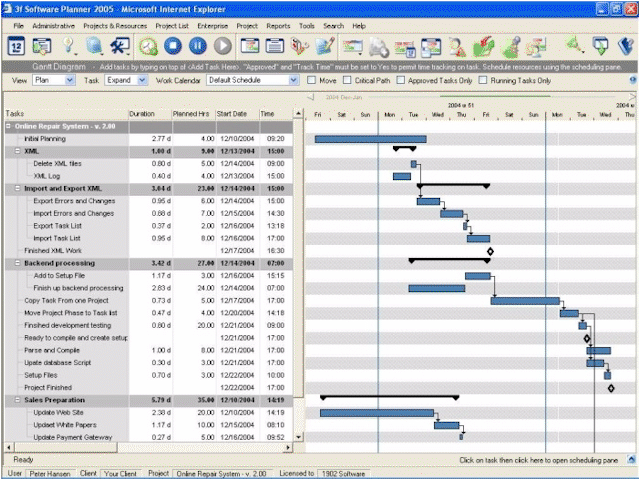This screenshot has width=640, height=480.
Task: Stop time tracking with the blue stop button
Action: (173, 46)
